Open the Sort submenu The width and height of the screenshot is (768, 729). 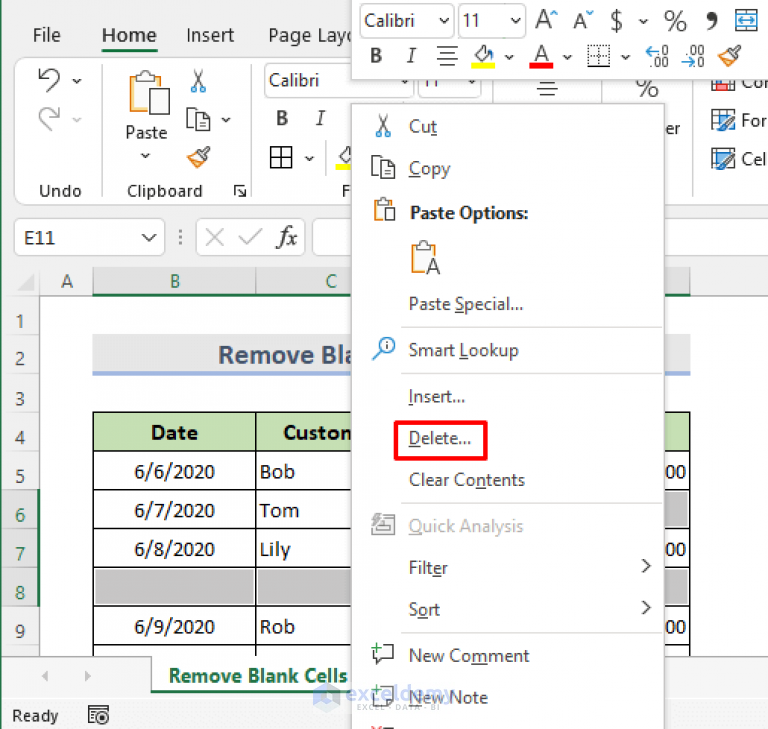507,609
